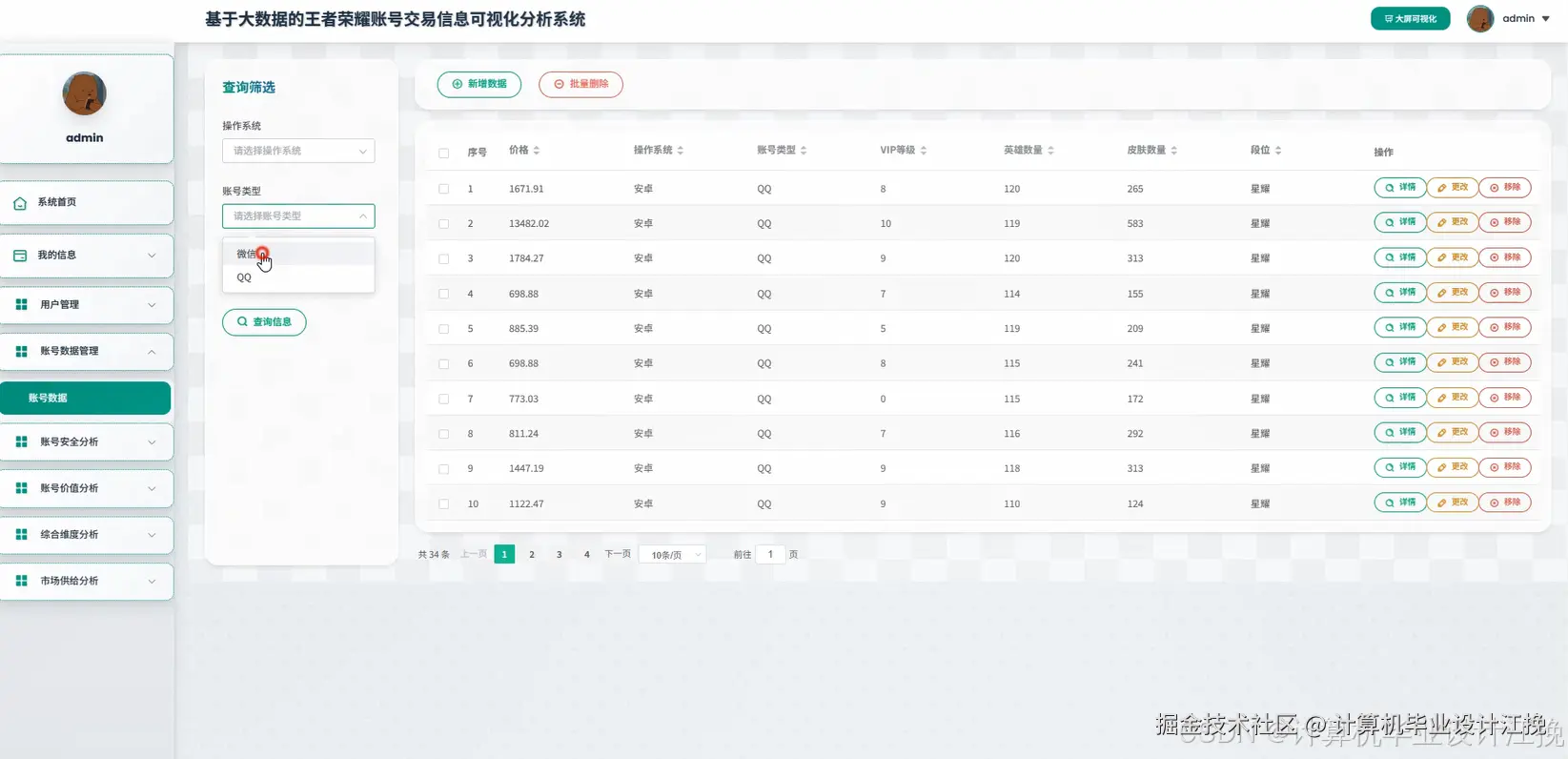Sort table by 皮肤数量 column arrows
This screenshot has width=1568, height=759.
pyautogui.click(x=1173, y=151)
